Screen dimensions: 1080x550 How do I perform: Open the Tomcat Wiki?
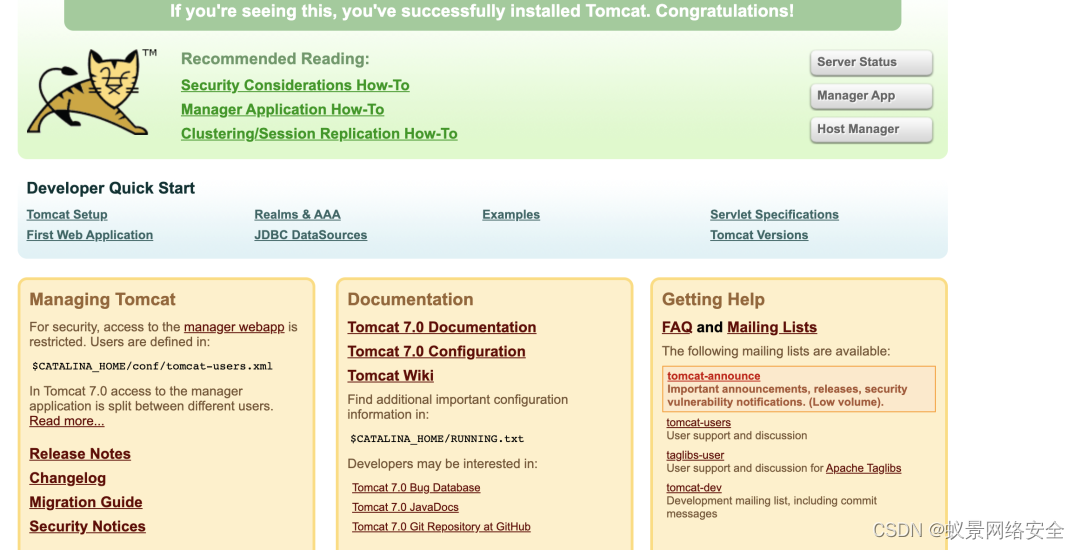[391, 376]
